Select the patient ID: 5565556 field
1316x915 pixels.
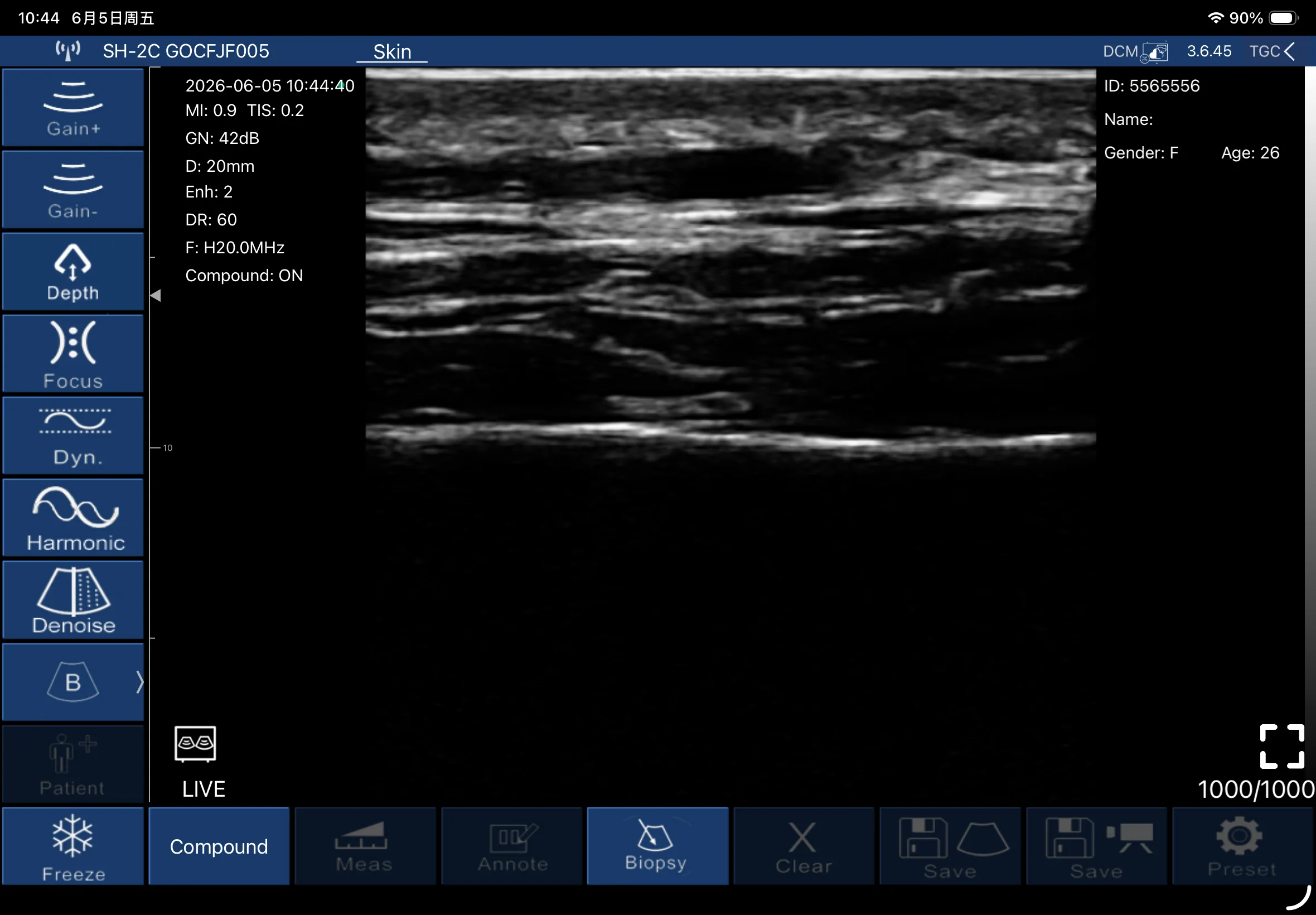point(1151,86)
